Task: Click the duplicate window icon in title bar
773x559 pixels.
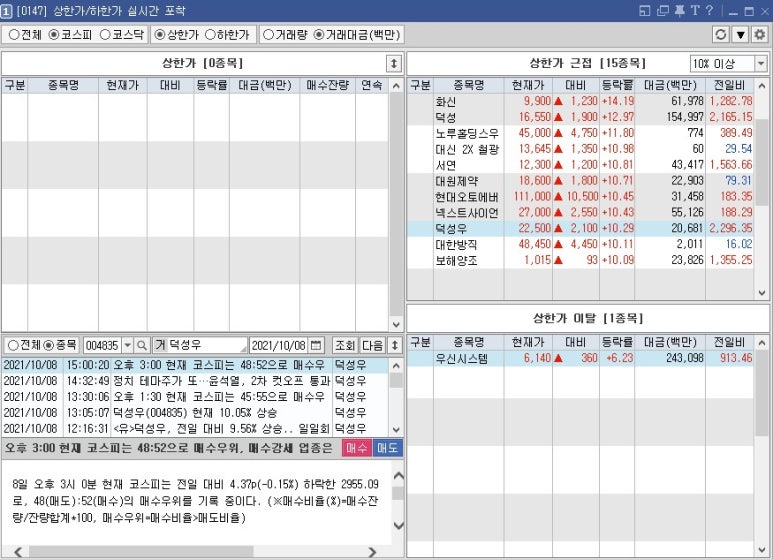Action: (663, 10)
